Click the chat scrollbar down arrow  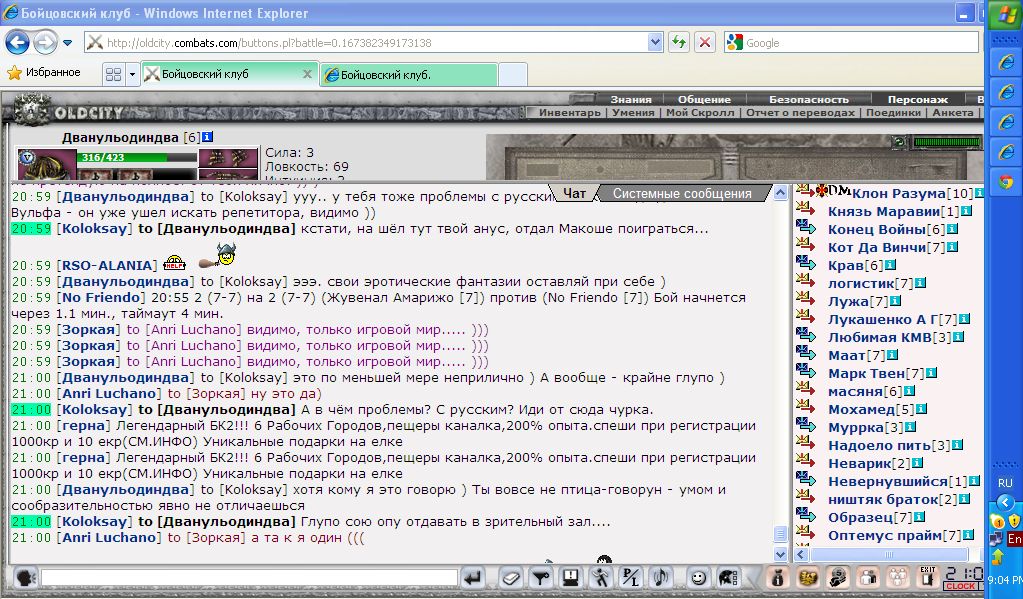[780, 554]
